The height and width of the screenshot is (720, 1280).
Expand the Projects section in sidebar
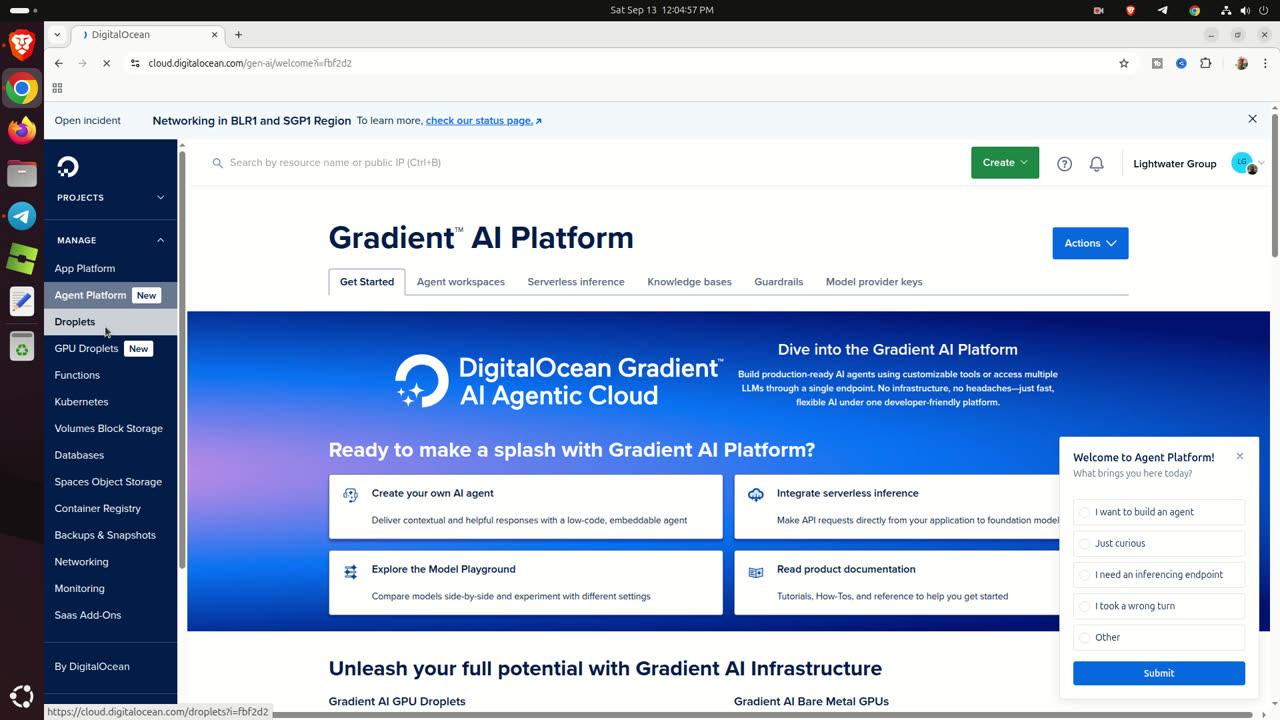coord(110,198)
